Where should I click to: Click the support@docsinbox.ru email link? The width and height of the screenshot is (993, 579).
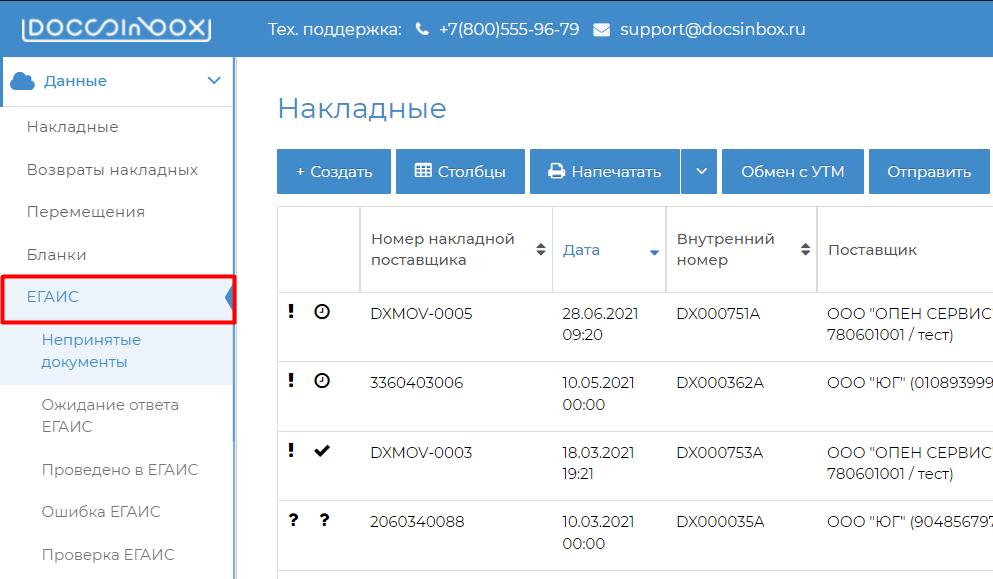pos(712,30)
